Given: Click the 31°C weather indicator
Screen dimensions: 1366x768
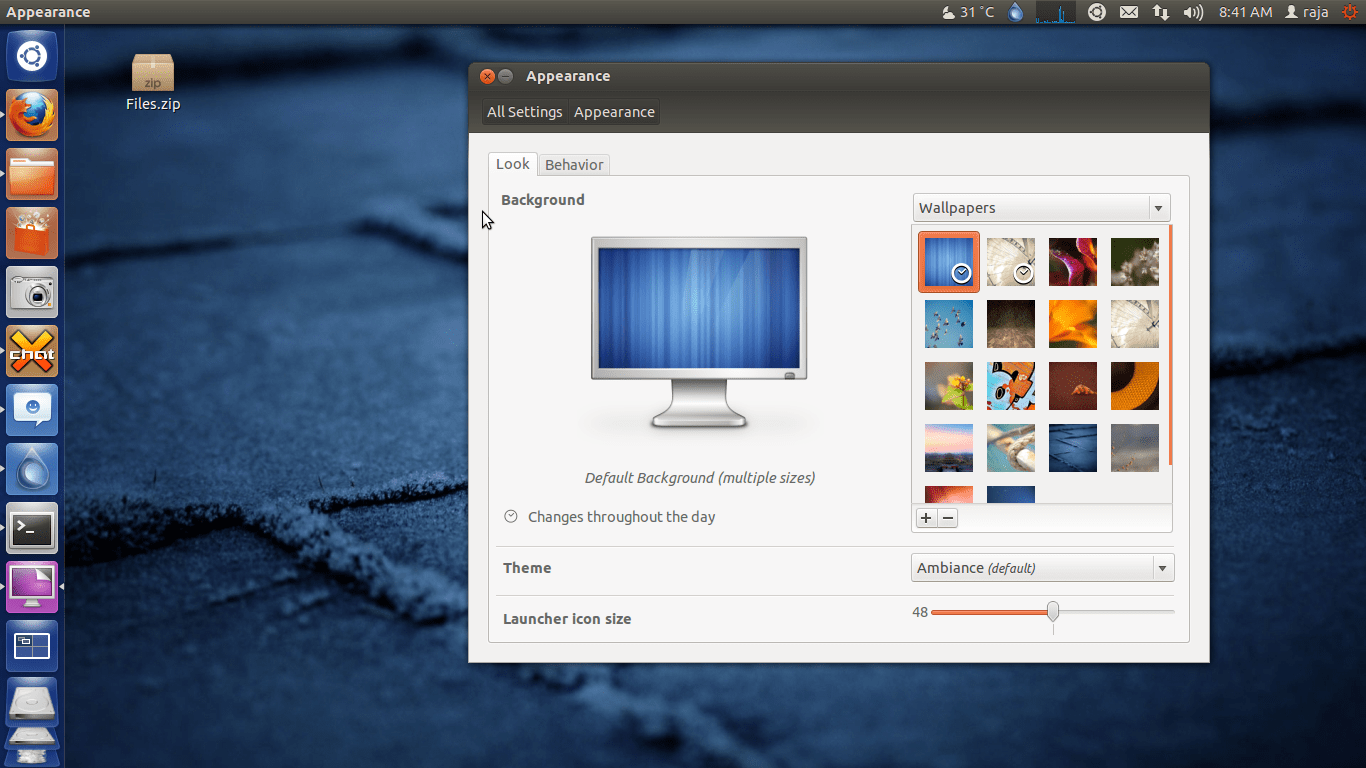Looking at the screenshot, I should (x=967, y=12).
